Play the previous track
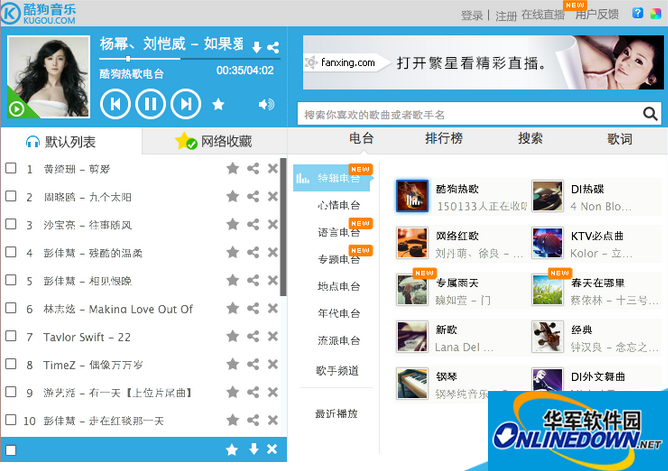The width and height of the screenshot is (668, 471). pyautogui.click(x=115, y=104)
